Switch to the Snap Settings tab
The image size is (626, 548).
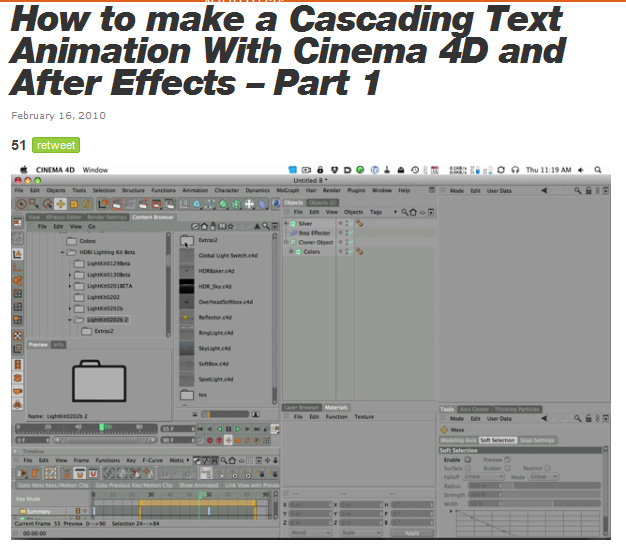537,440
